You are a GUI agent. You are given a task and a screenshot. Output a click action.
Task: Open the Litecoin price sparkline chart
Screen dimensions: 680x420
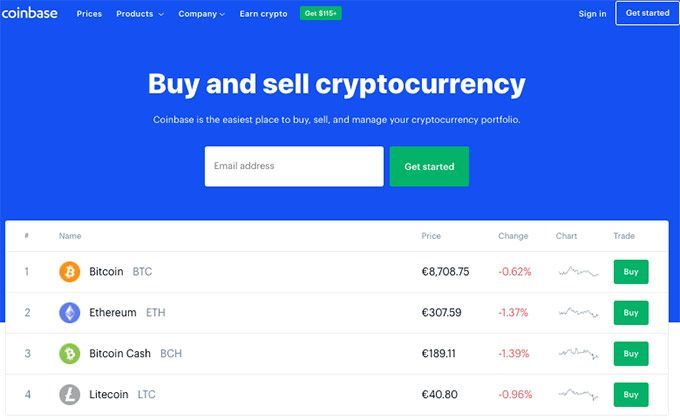point(579,394)
